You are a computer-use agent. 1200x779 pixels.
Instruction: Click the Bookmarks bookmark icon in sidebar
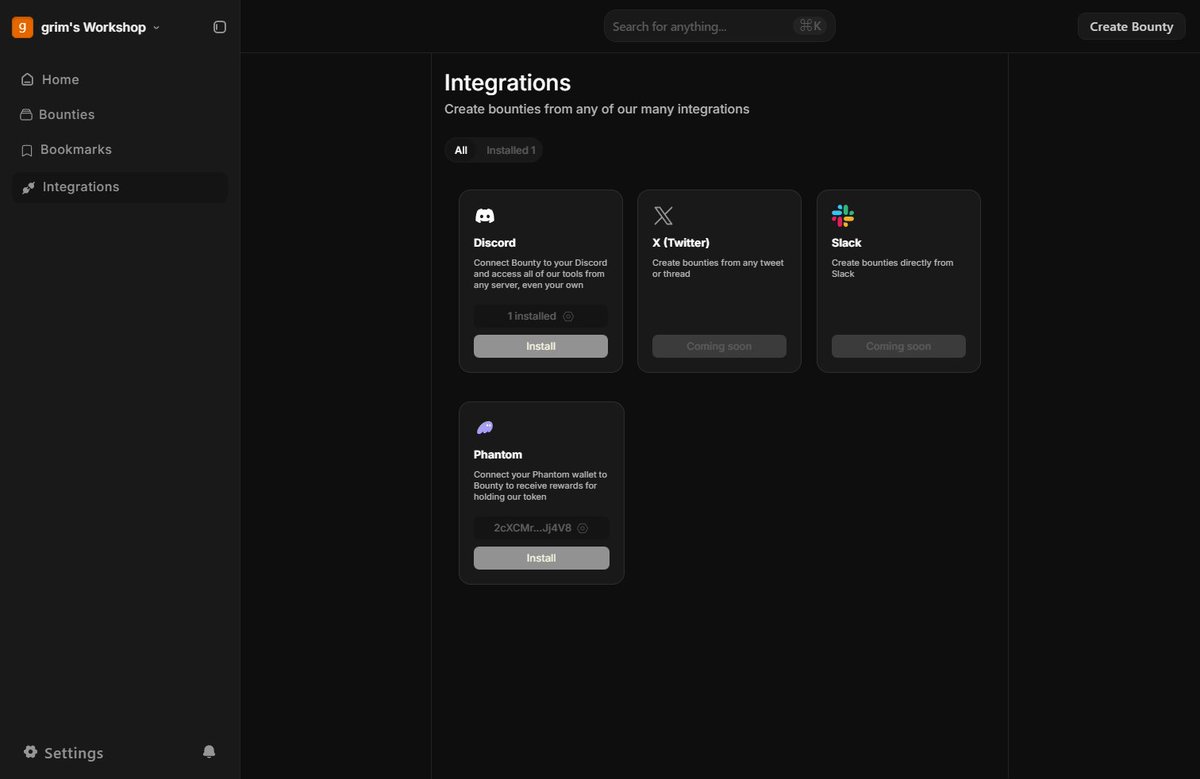pos(27,150)
